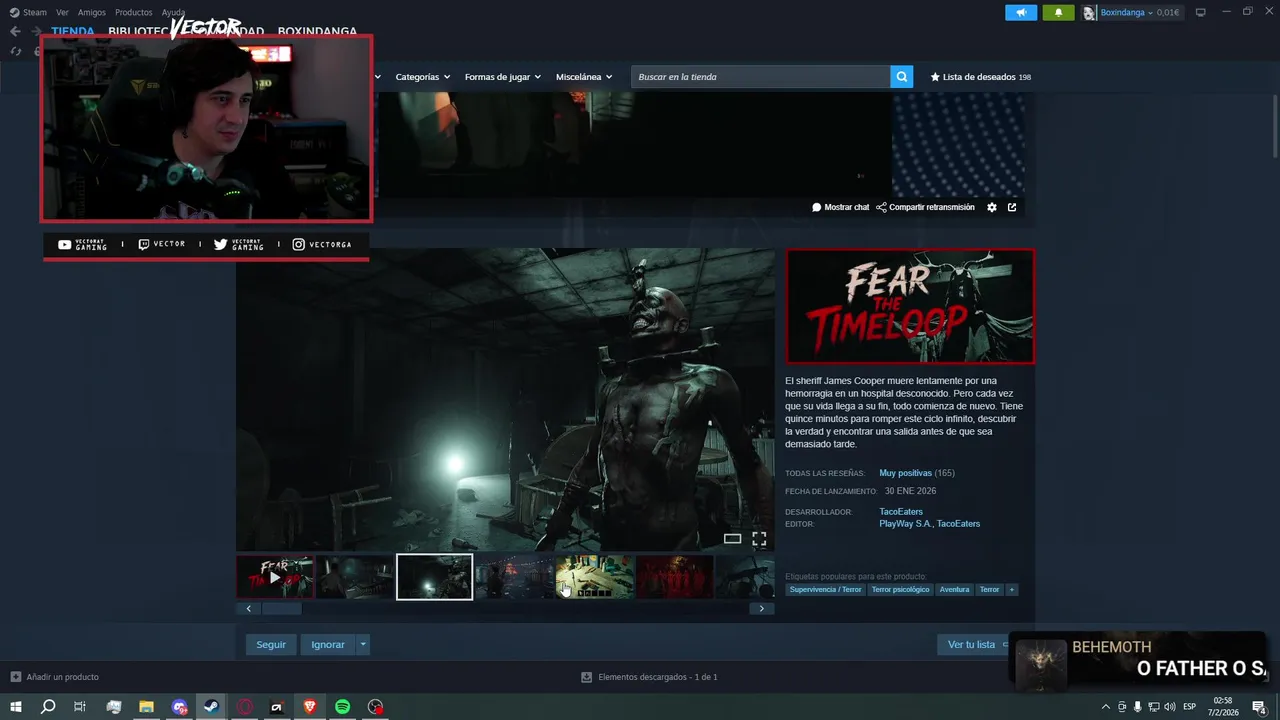This screenshot has height=720, width=1280.
Task: Click the Boxindanga profile avatar
Action: click(x=1089, y=13)
